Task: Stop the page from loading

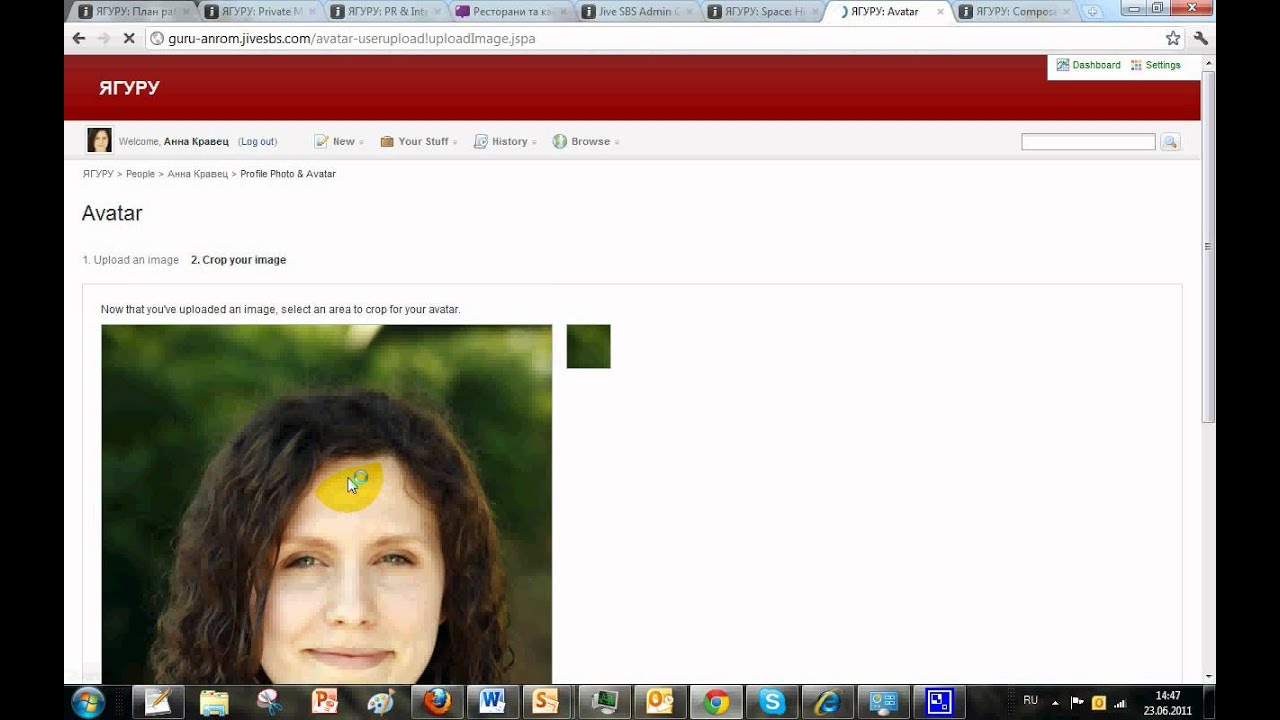Action: click(128, 38)
